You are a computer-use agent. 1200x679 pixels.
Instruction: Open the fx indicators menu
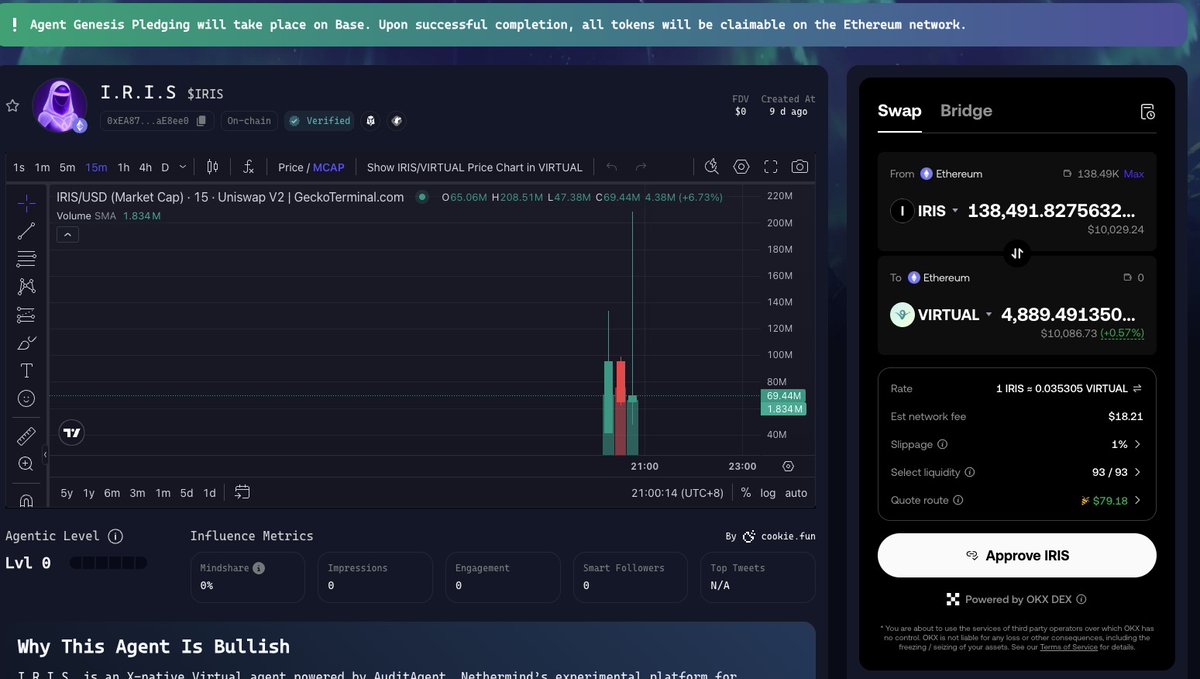(x=249, y=167)
